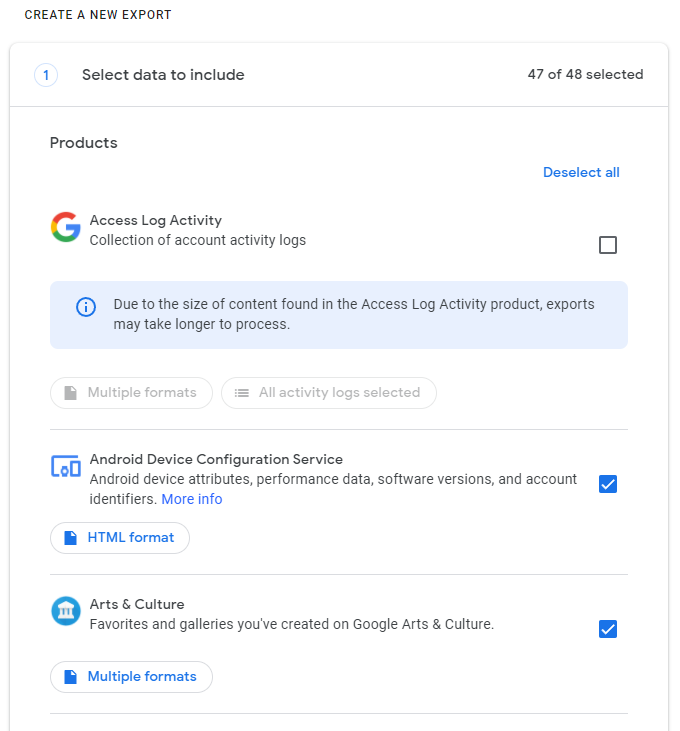Viewport: 680px width, 731px height.
Task: Open Multiple formats options for Arts & Culture
Action: 131,677
